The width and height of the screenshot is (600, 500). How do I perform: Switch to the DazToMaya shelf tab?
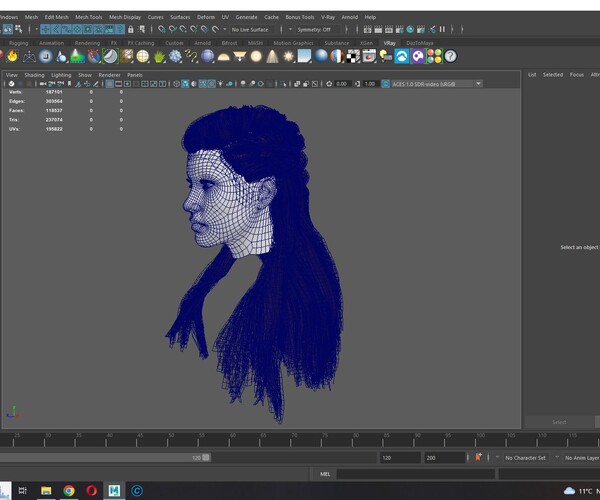420,43
